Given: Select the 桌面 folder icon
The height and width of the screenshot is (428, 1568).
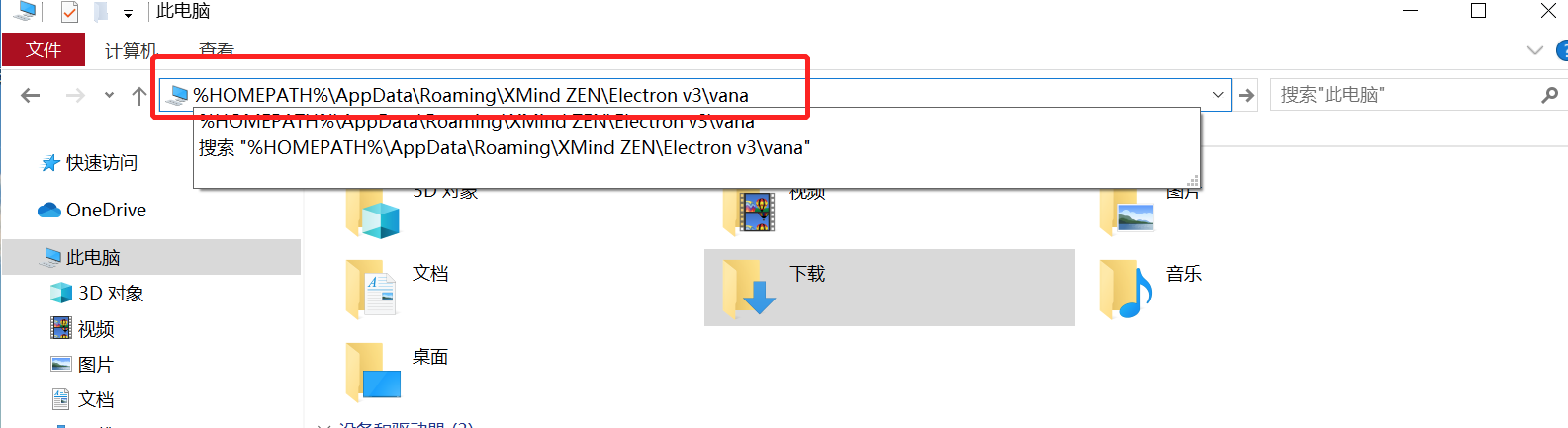Looking at the screenshot, I should (373, 371).
